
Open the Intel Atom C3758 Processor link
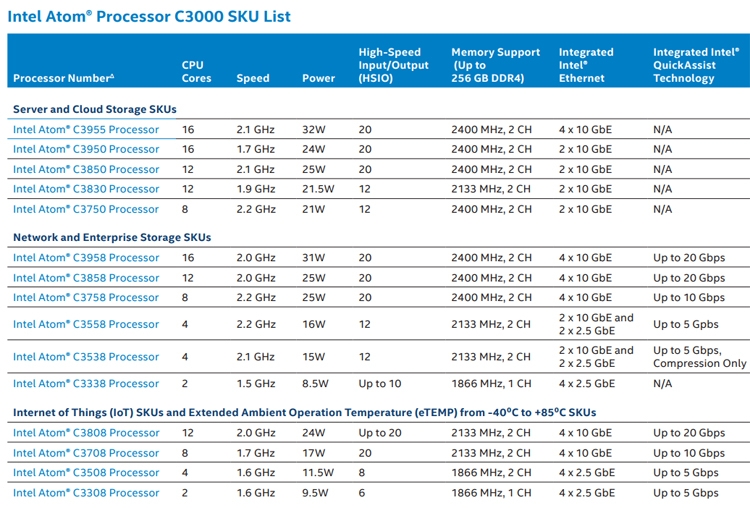point(86,298)
